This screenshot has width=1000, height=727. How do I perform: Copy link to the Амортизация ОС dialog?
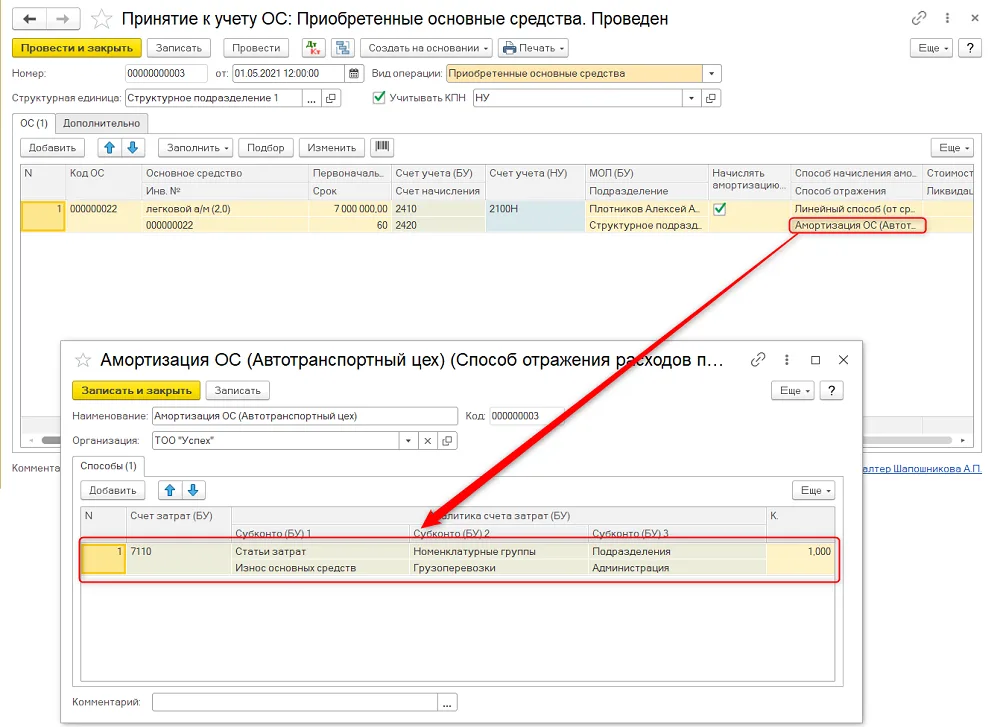click(x=758, y=360)
